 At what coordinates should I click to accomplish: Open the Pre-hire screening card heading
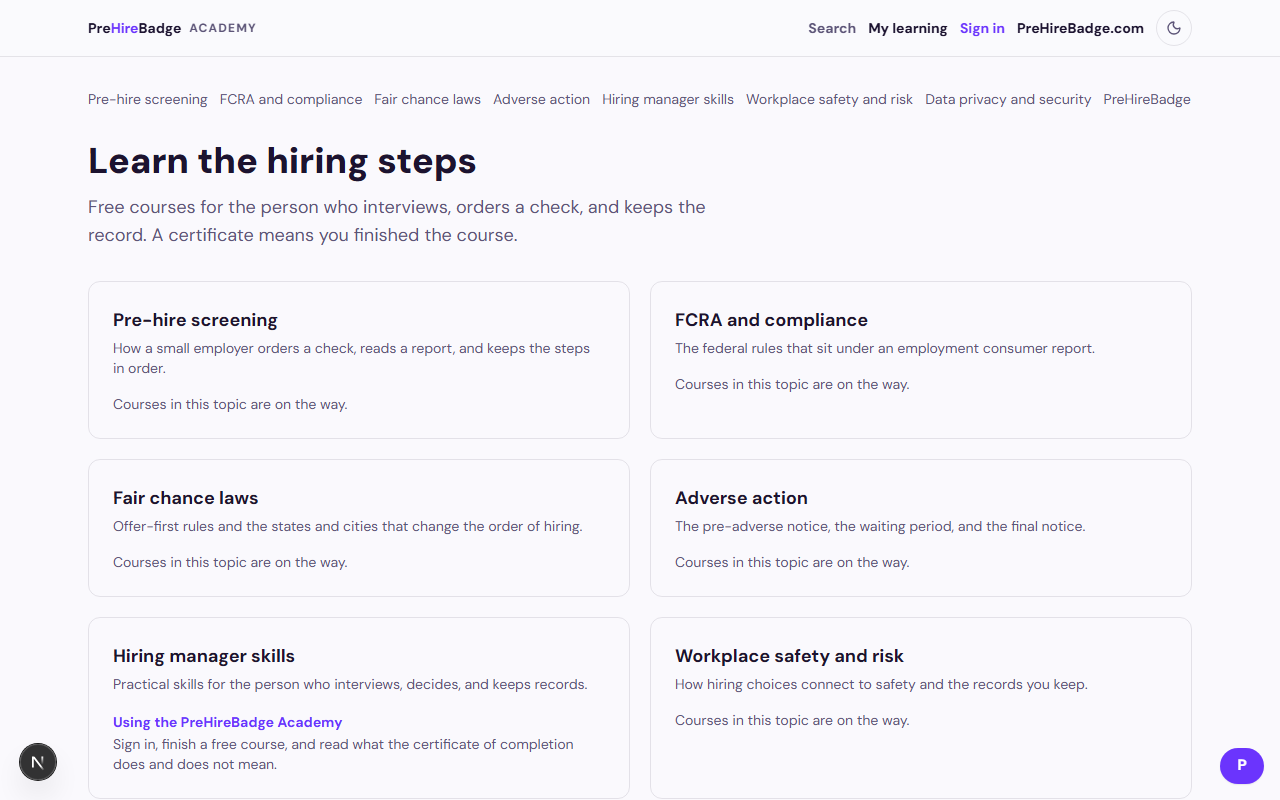point(195,320)
